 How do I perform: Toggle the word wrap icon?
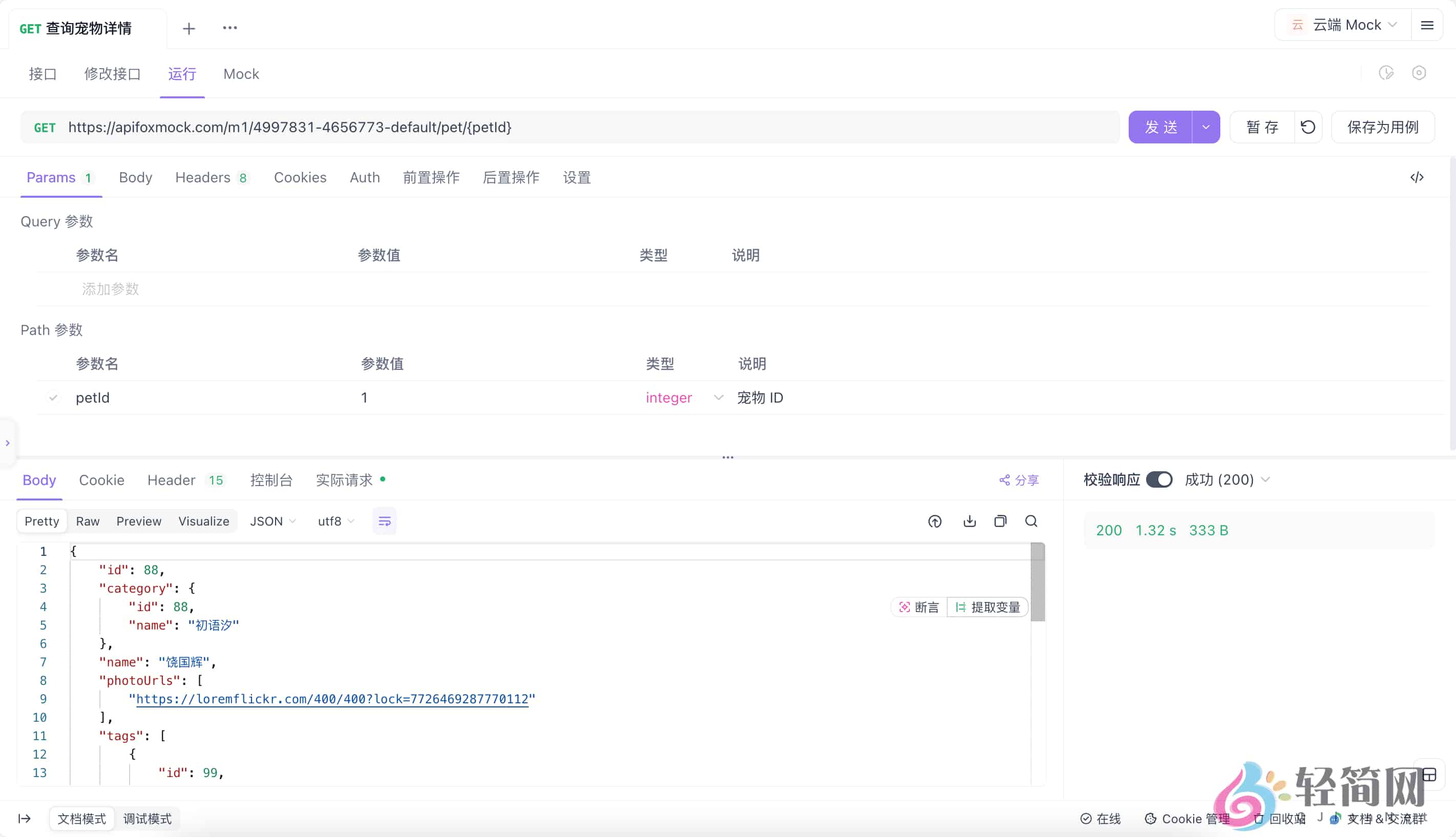point(384,521)
